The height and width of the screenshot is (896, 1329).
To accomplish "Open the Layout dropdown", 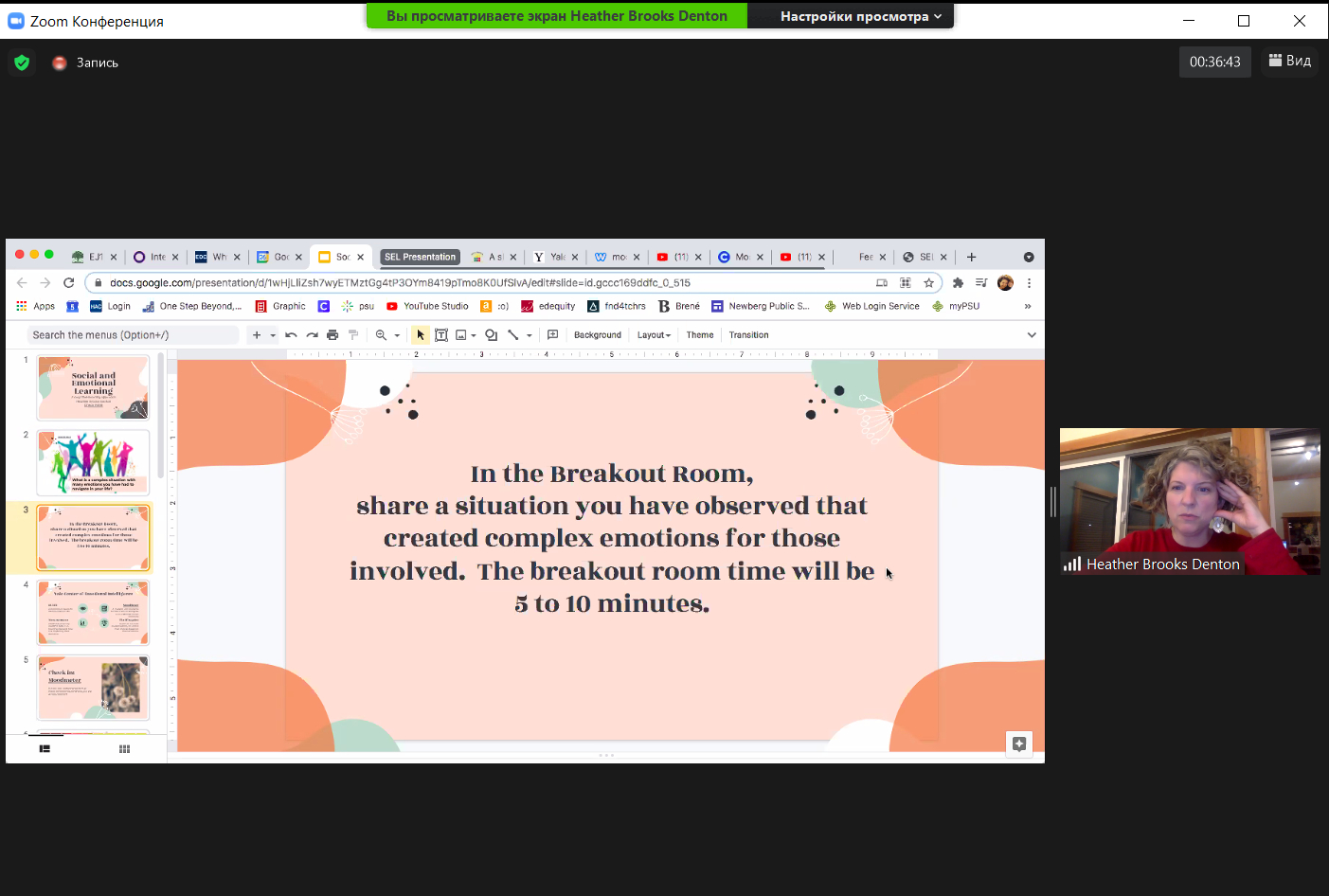I will pos(654,335).
